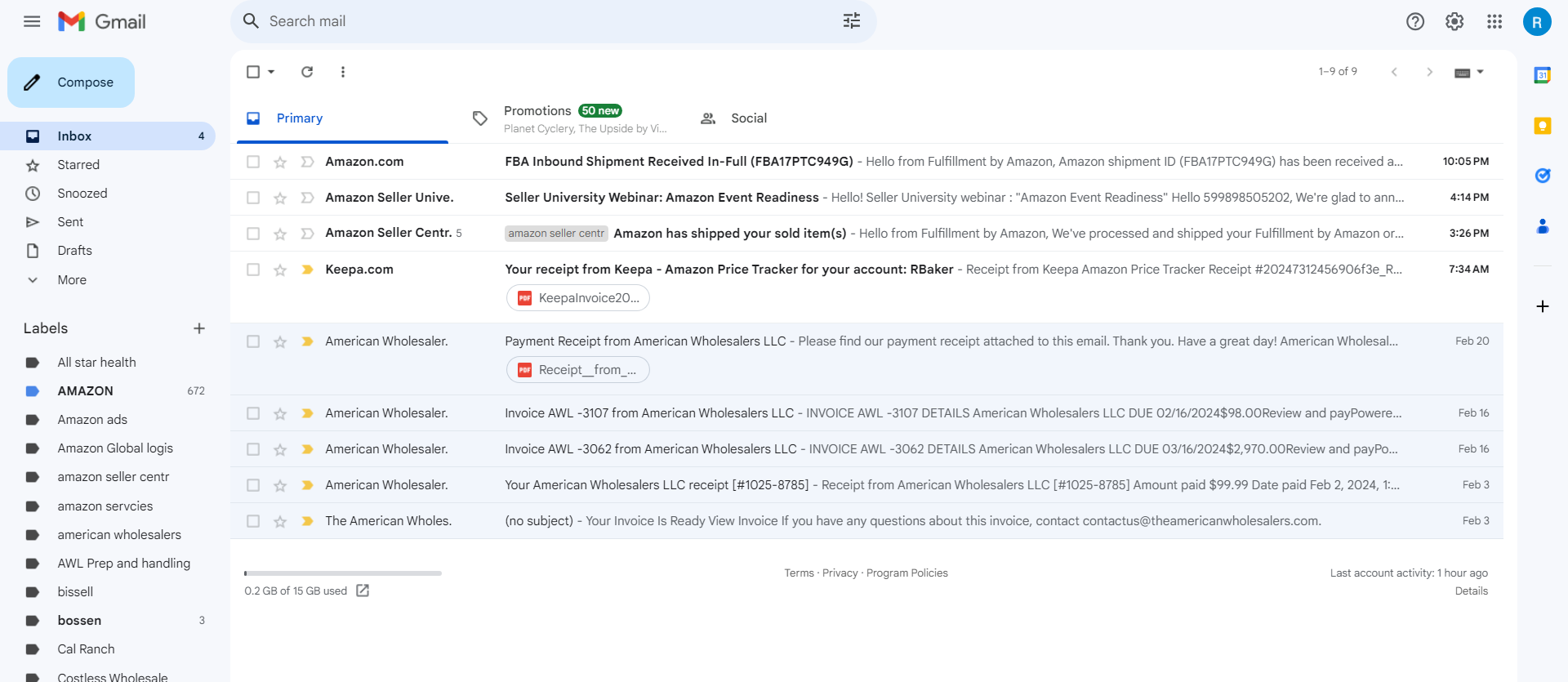The width and height of the screenshot is (1568, 682).
Task: Toggle importance marker on Amazon.com email
Action: point(307,162)
